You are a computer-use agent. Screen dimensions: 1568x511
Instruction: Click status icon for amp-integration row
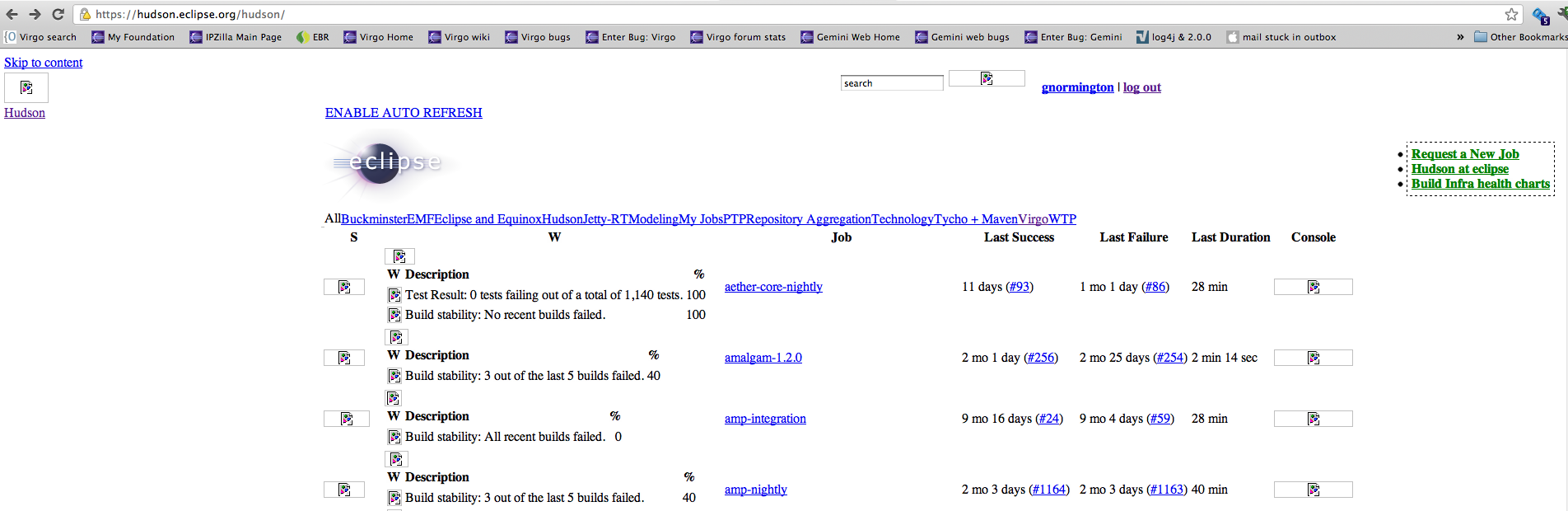pyautogui.click(x=347, y=419)
